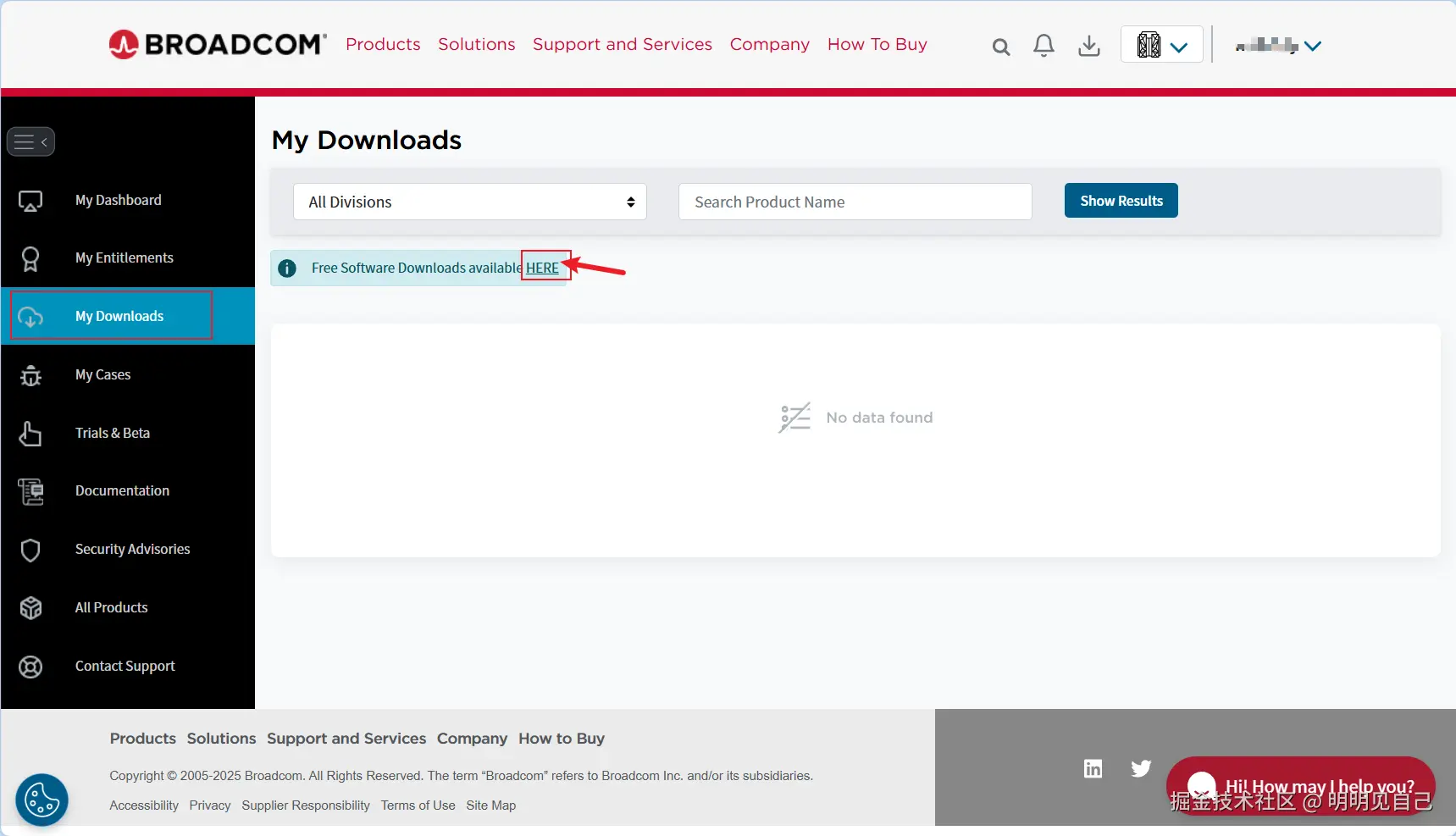This screenshot has width=1456, height=836.
Task: Open the user account dropdown
Action: (1278, 46)
